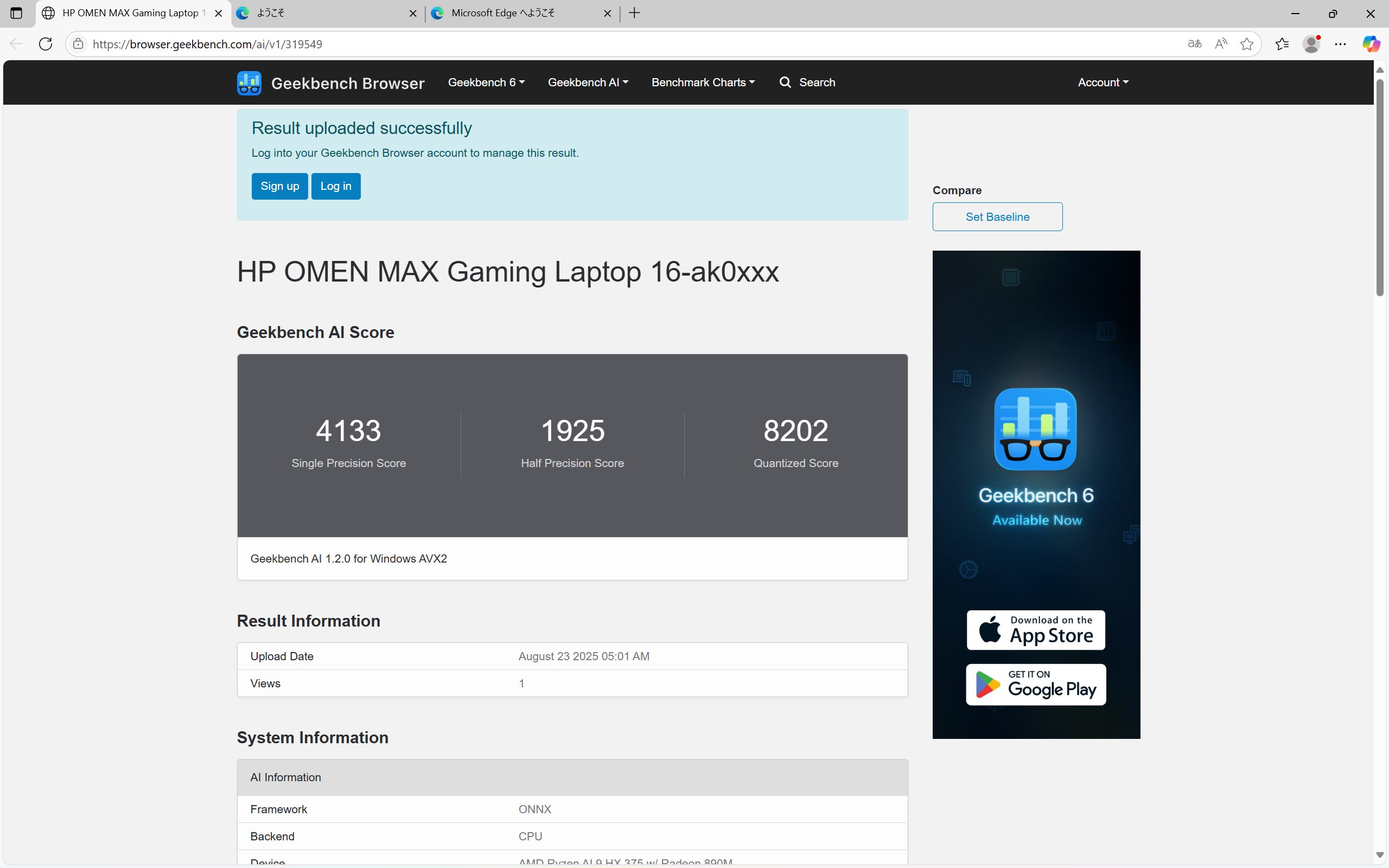Click Download on the App Store badge
This screenshot has width=1389, height=868.
[1035, 630]
